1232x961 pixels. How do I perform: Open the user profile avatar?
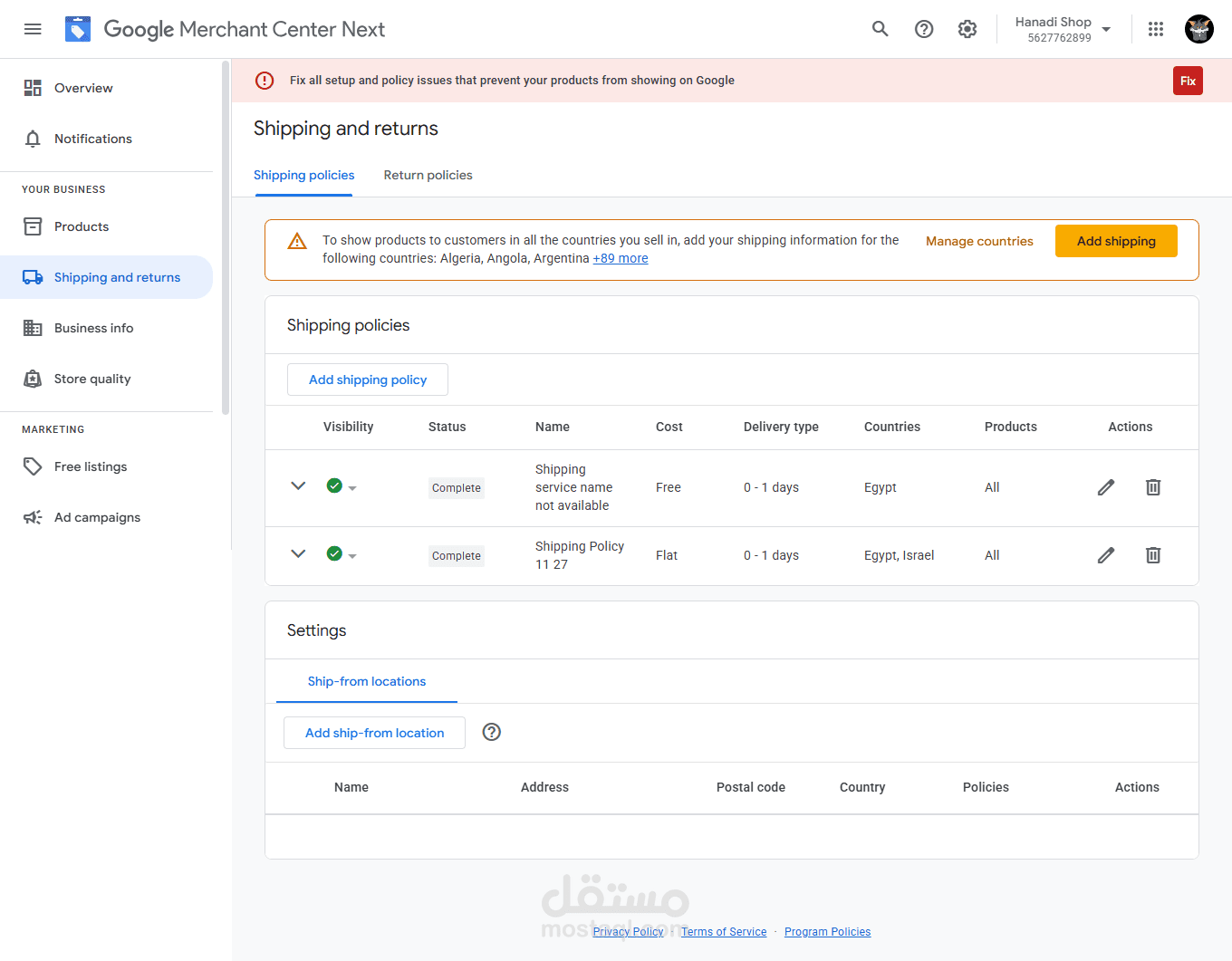coord(1199,29)
